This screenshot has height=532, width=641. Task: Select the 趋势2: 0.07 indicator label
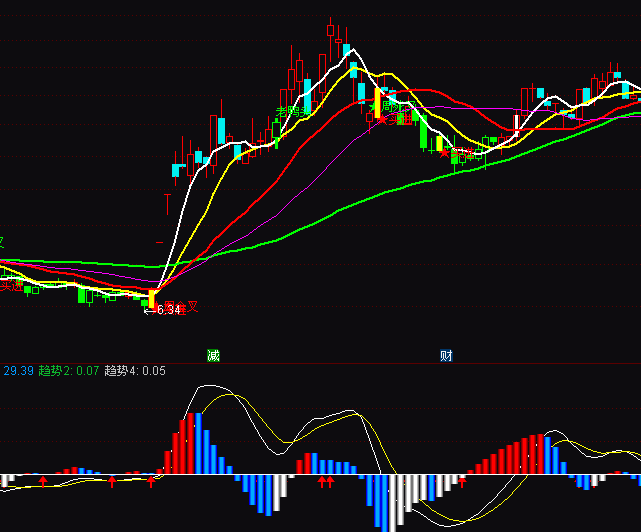69,371
